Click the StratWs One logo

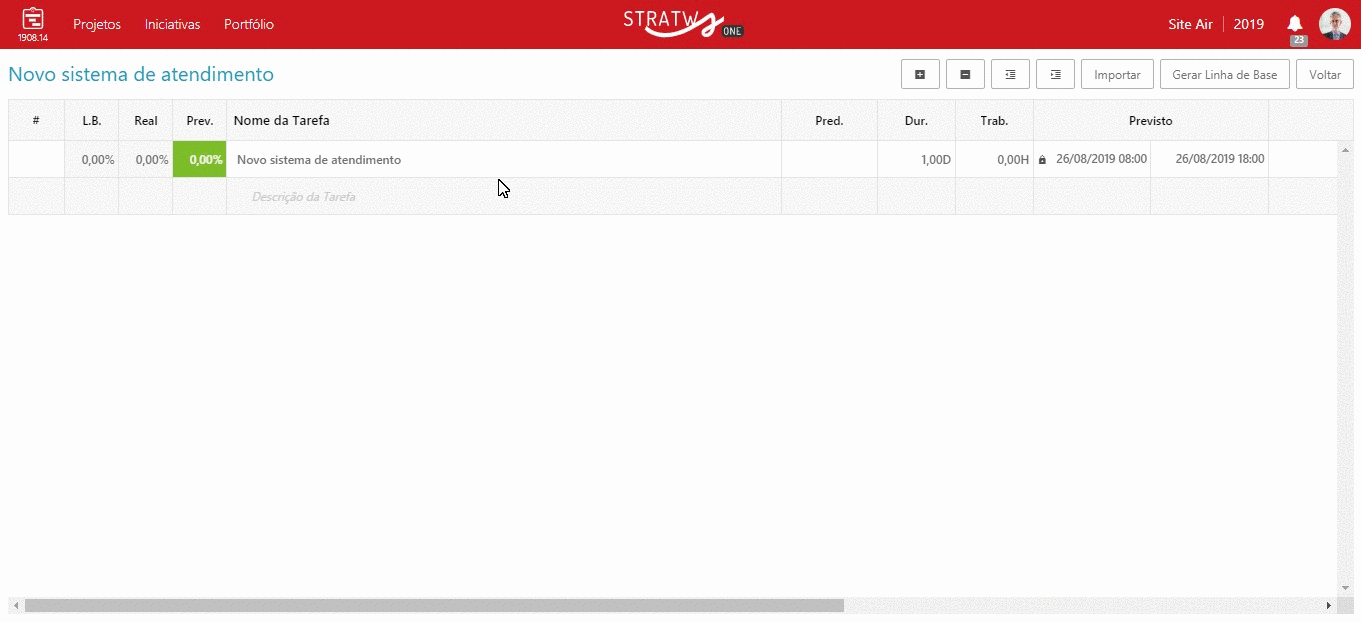pos(681,24)
